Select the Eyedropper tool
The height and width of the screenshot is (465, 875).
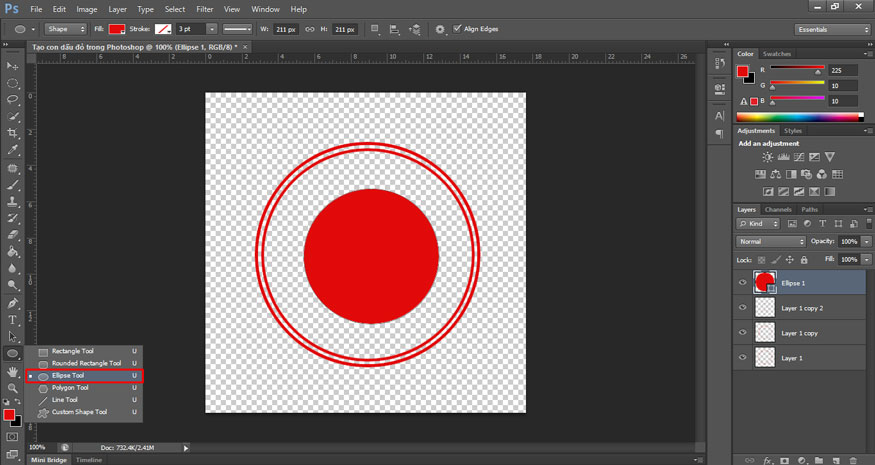12,150
